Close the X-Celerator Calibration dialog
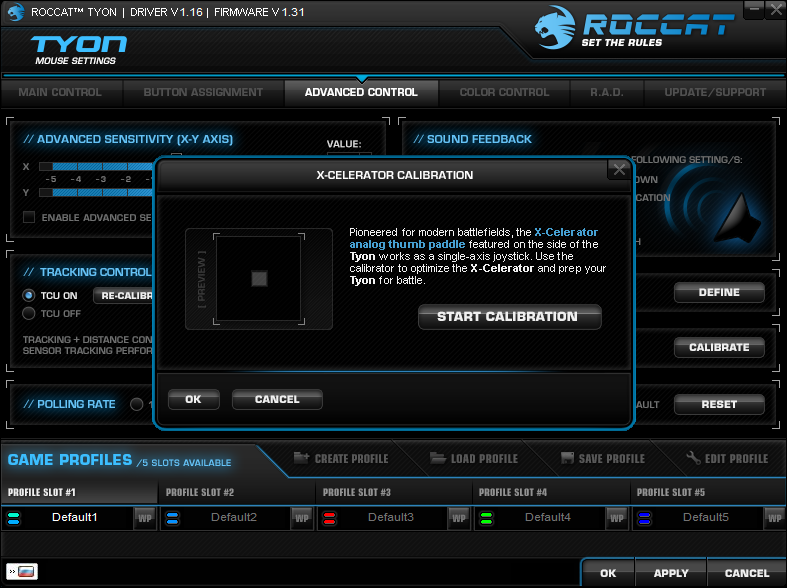The width and height of the screenshot is (787, 588). 619,170
